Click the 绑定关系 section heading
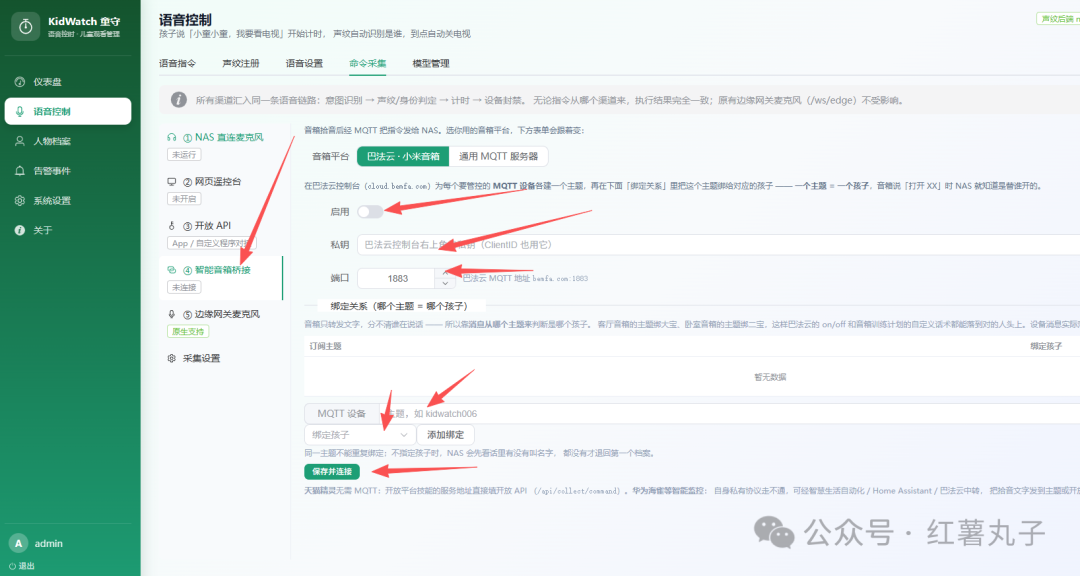 399,306
